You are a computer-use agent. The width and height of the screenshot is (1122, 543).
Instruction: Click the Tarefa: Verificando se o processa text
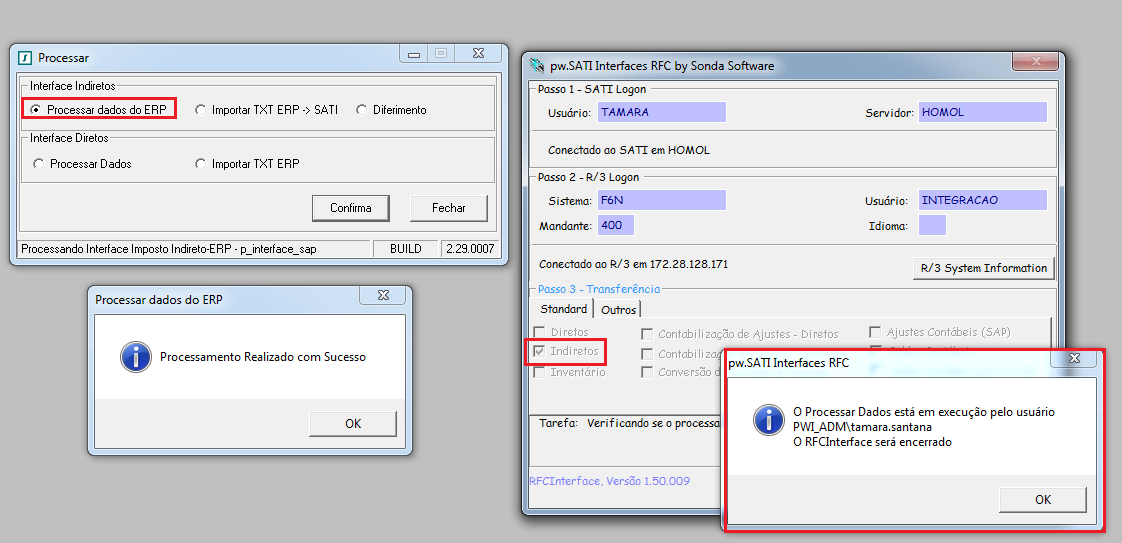tap(628, 423)
